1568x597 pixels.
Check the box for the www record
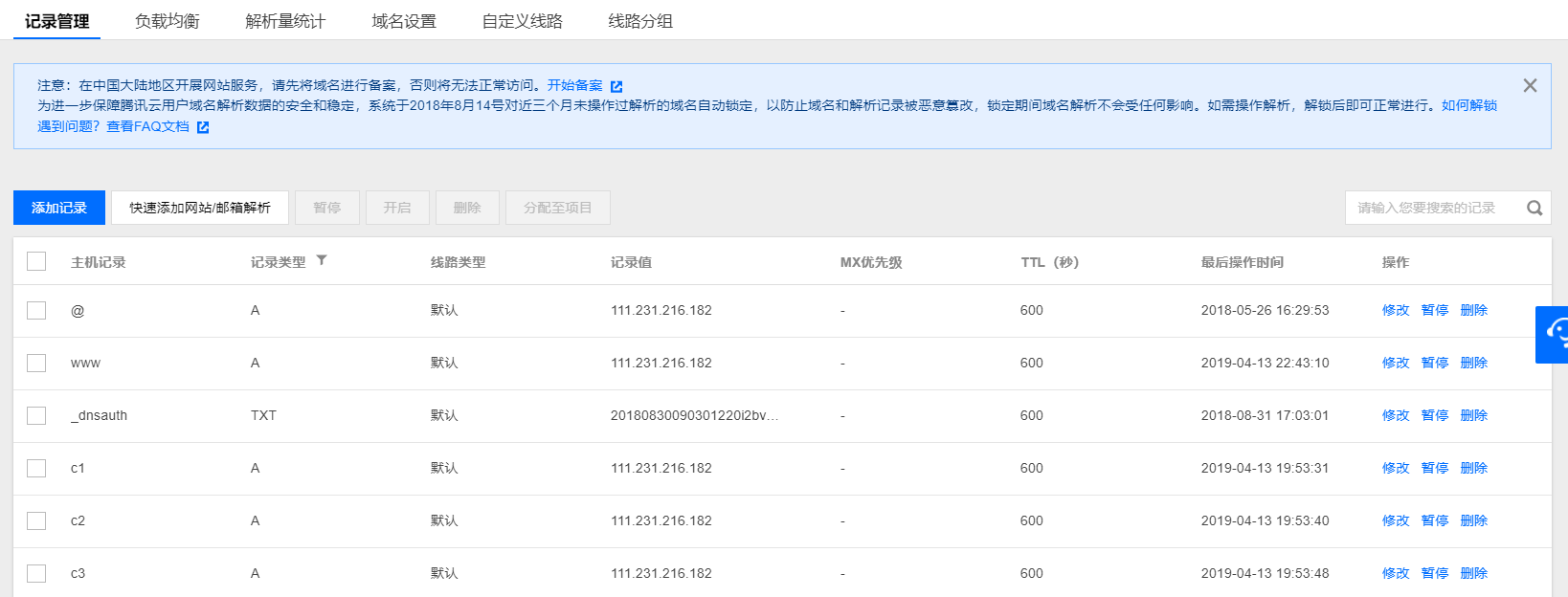point(36,363)
